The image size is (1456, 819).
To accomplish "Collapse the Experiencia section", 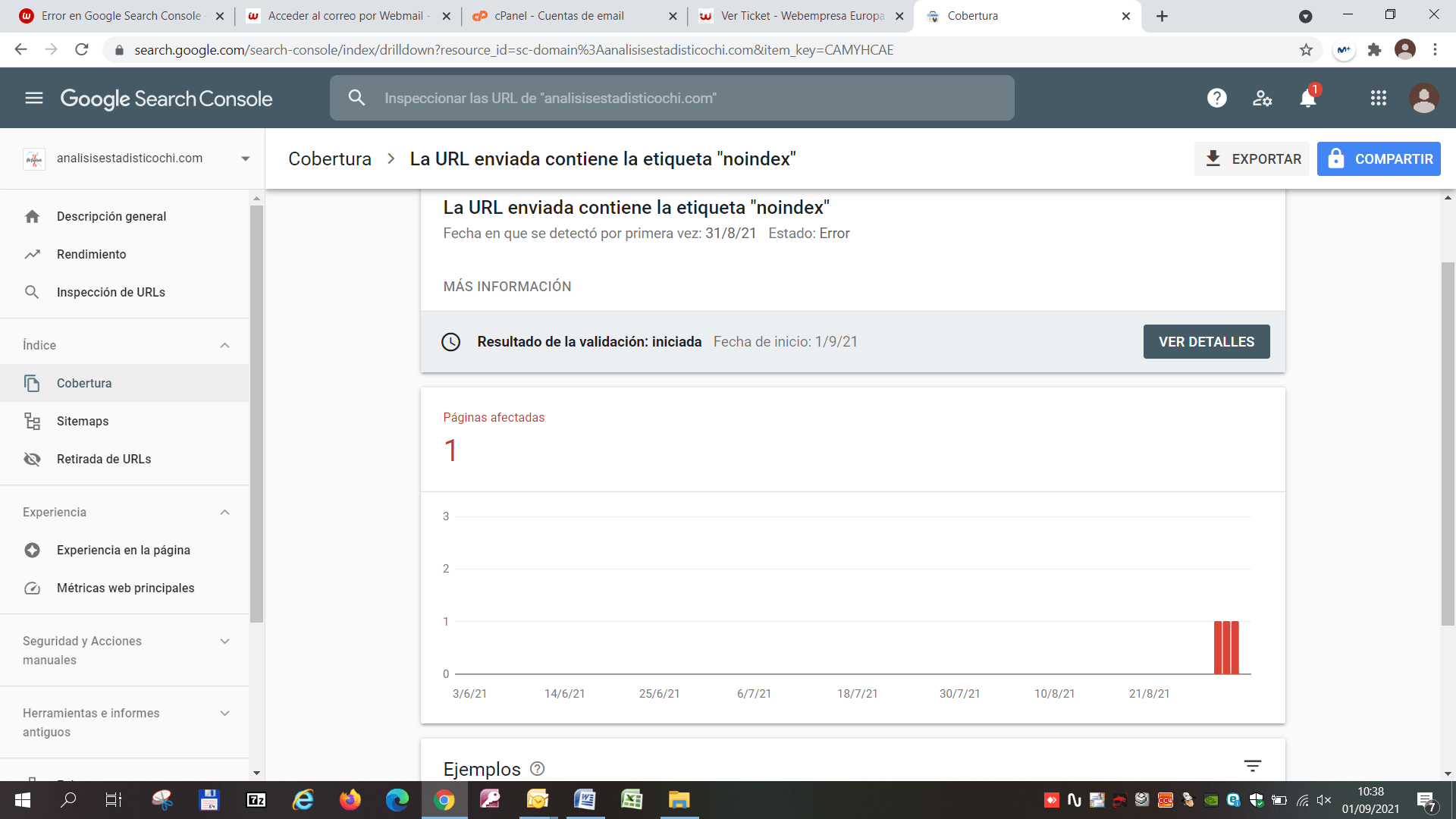I will click(224, 513).
